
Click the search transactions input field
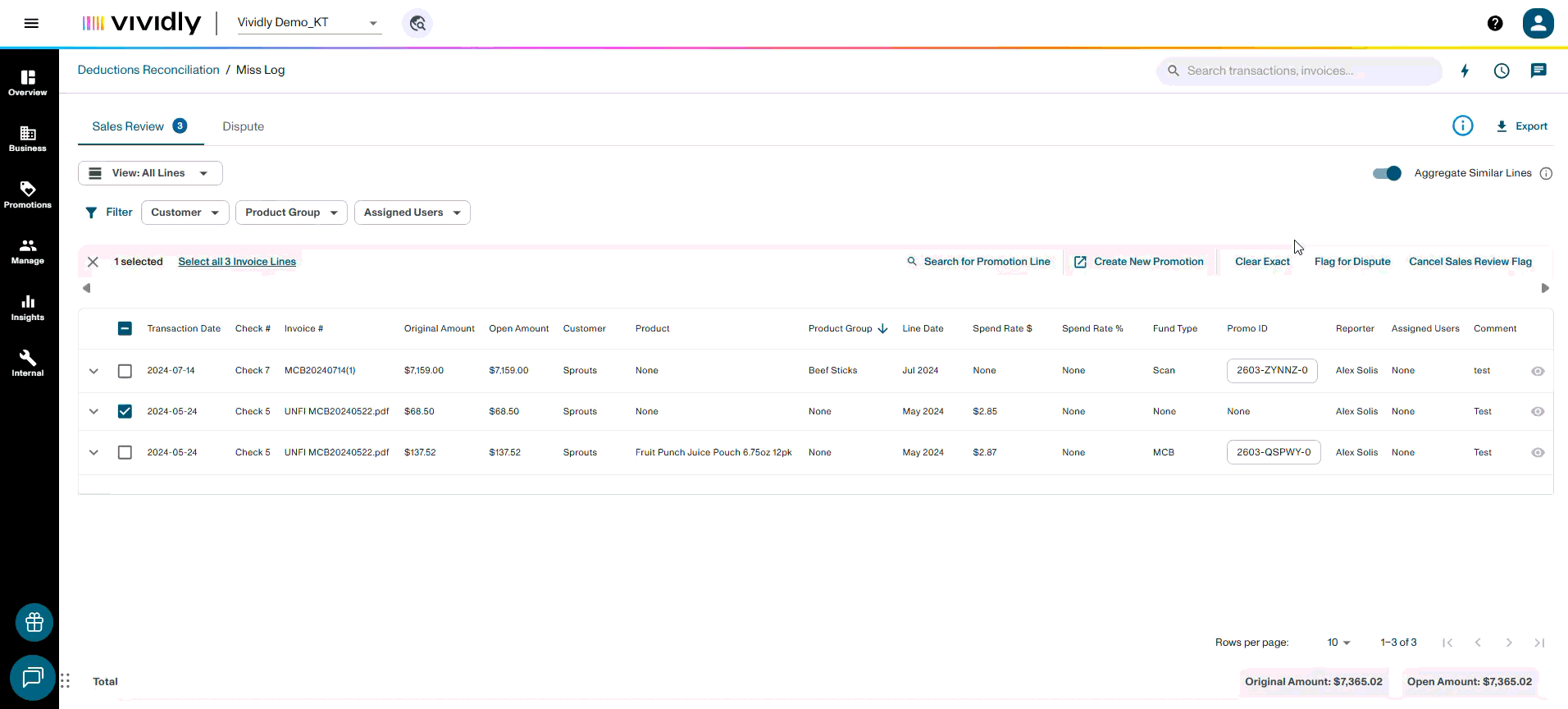tap(1299, 71)
